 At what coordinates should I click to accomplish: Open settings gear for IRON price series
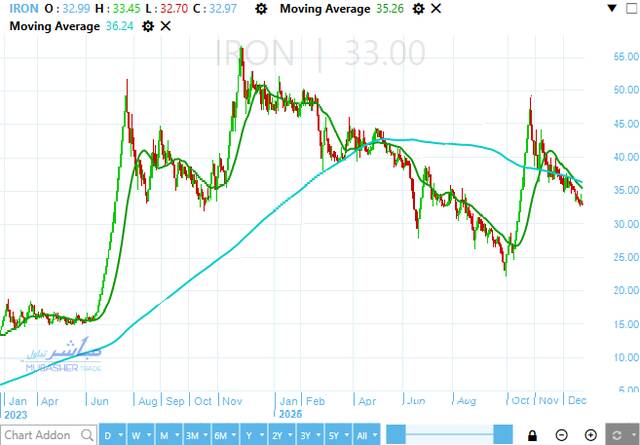tap(261, 9)
